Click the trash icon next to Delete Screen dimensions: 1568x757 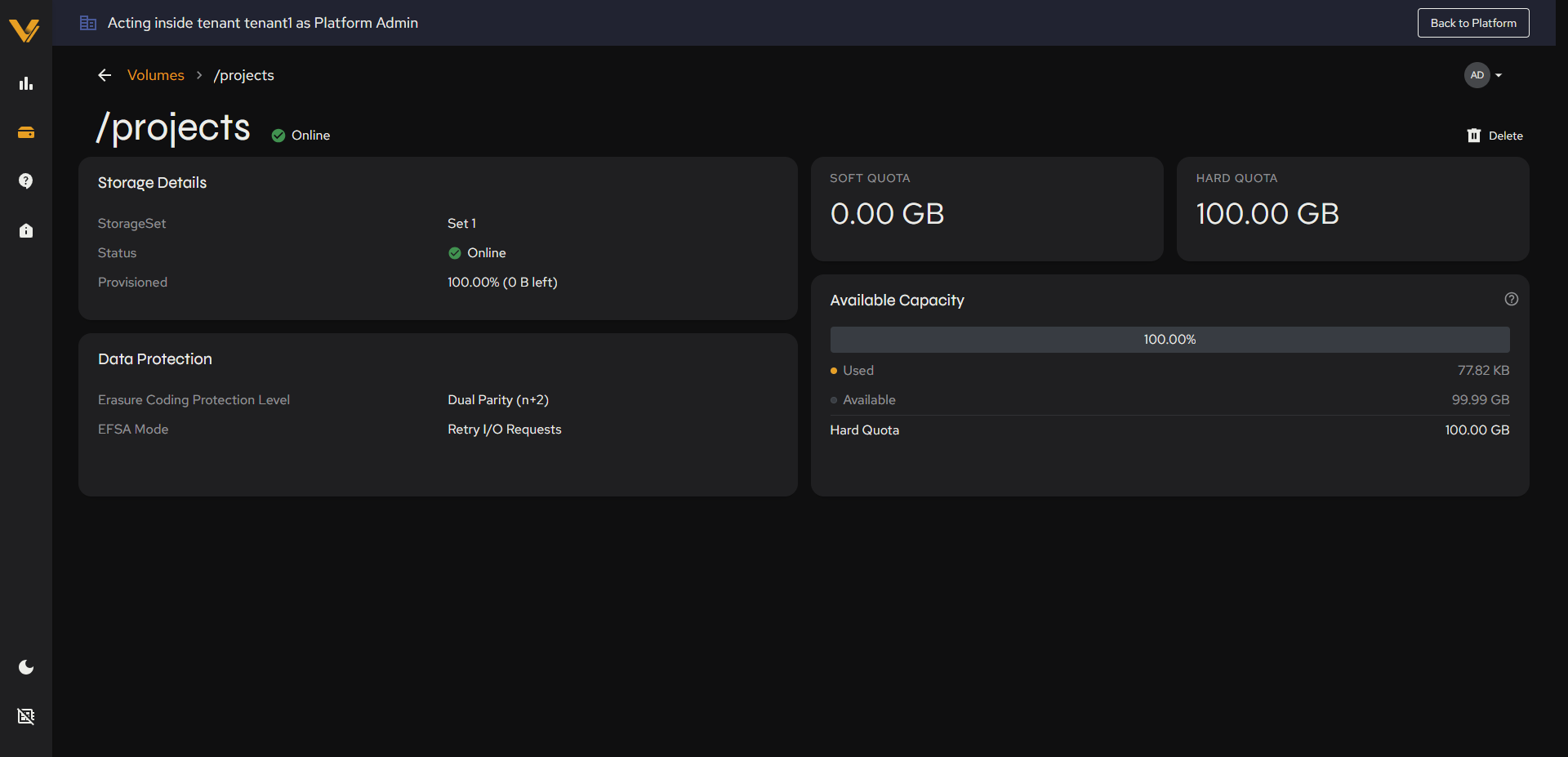[x=1474, y=136]
